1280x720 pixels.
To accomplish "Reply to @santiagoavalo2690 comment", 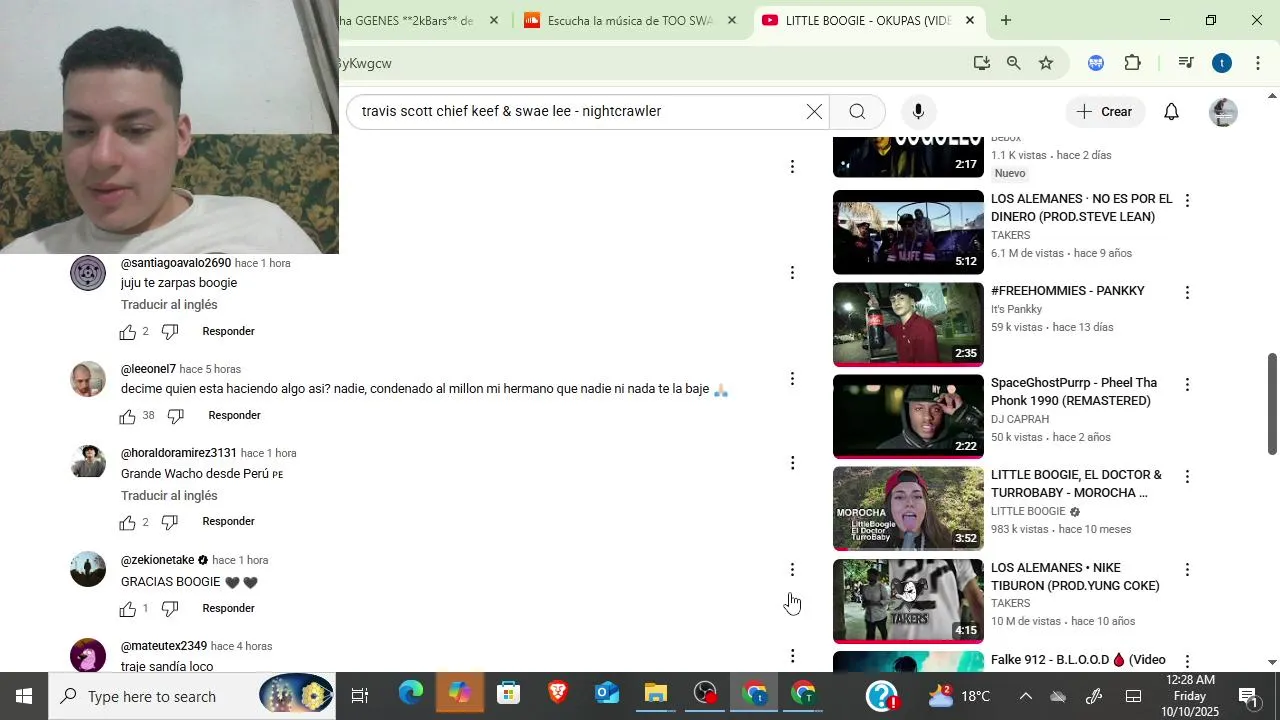I will (228, 331).
